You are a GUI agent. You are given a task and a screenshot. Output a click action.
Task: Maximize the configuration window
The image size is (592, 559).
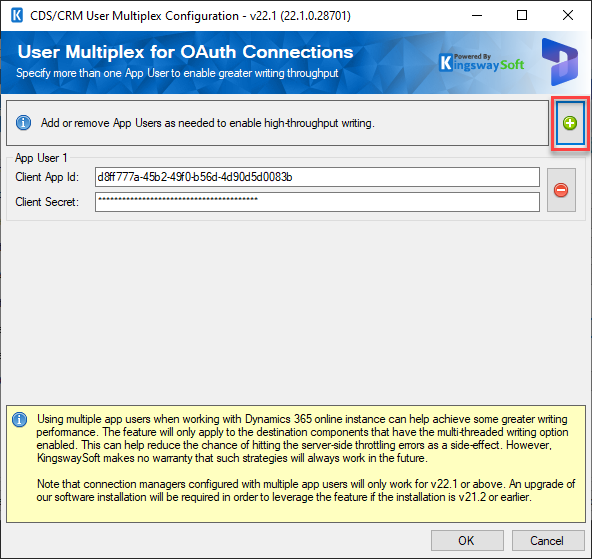[x=522, y=15]
